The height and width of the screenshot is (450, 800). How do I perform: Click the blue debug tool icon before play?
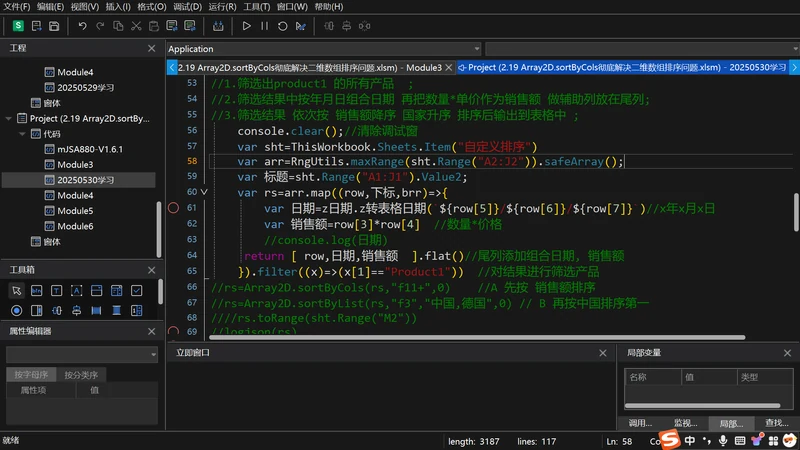218,26
